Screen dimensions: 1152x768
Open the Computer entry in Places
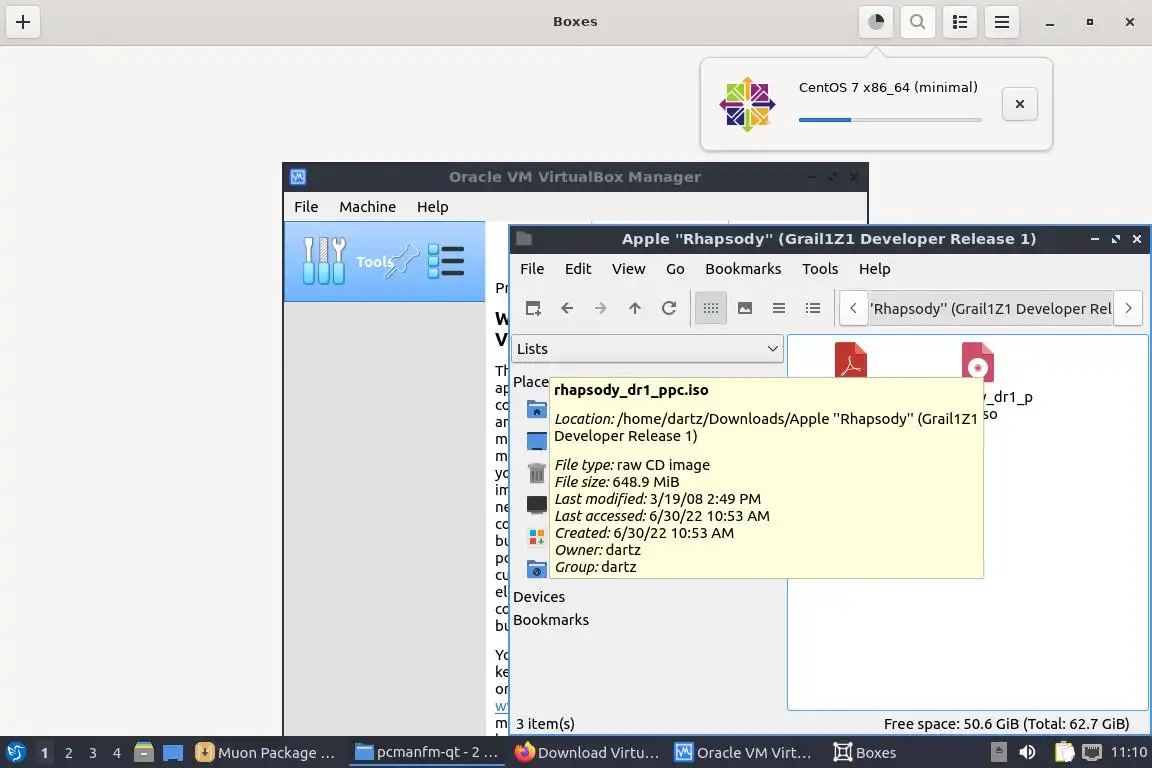(x=536, y=505)
